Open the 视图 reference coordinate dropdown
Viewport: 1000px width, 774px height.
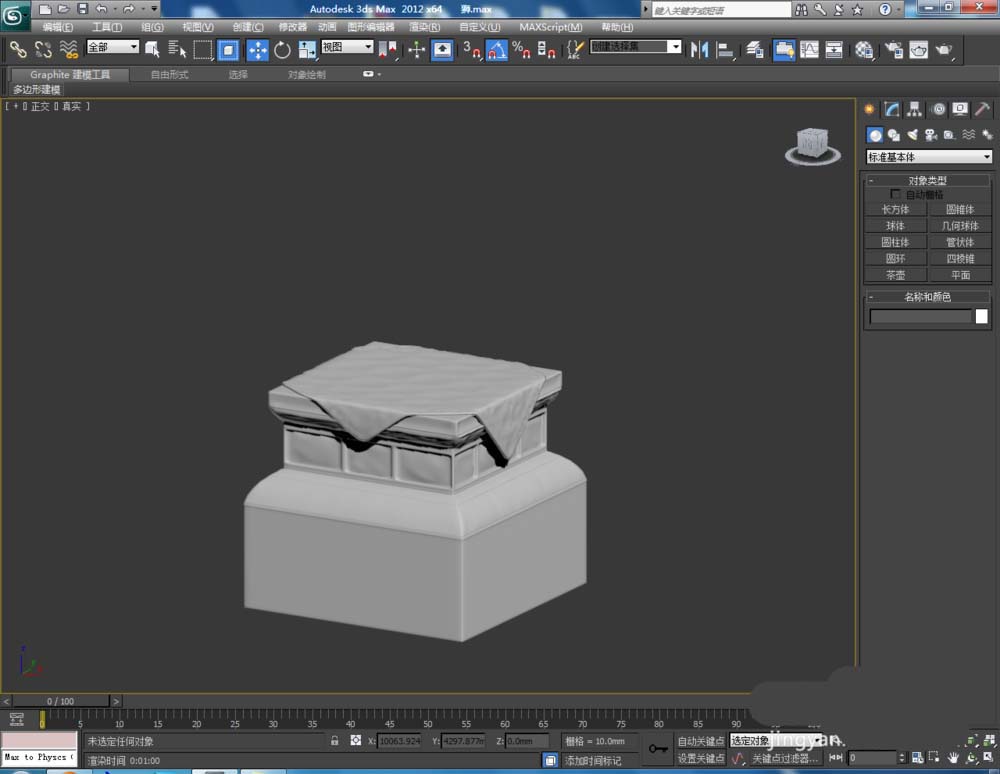[346, 47]
